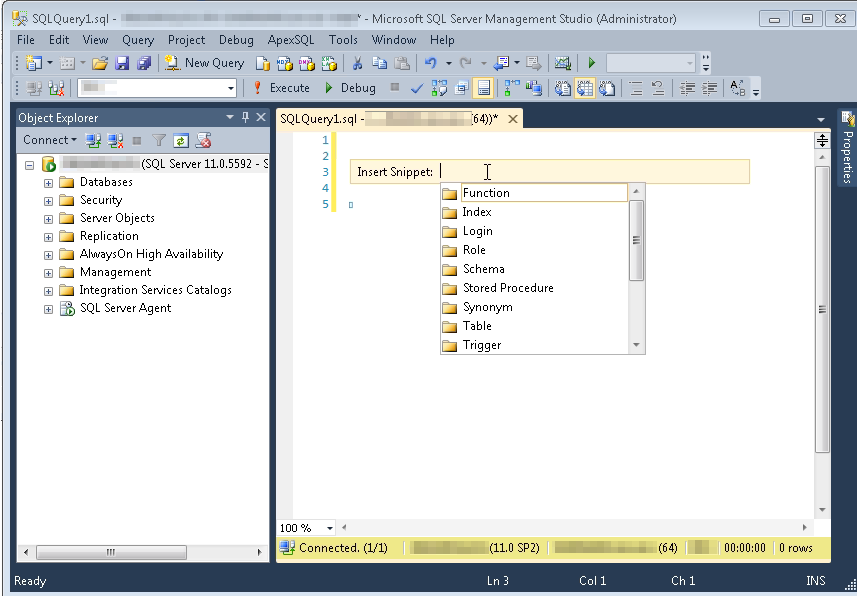Click the snippet list scrollbar down arrow
This screenshot has width=857, height=596.
click(636, 345)
